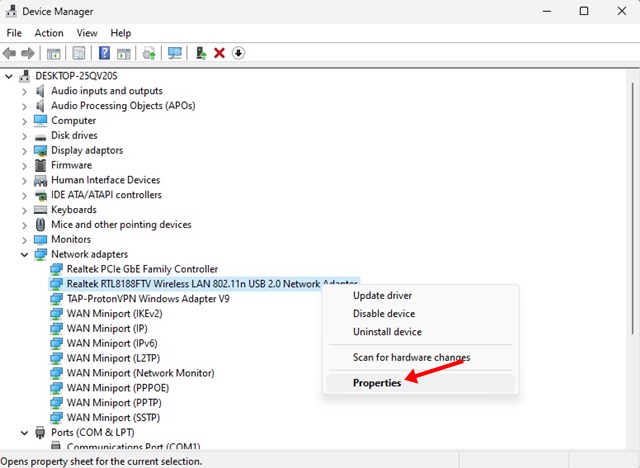Collapse the Ports (COM & LPT) category
This screenshot has height=468, width=640.
pyautogui.click(x=24, y=433)
